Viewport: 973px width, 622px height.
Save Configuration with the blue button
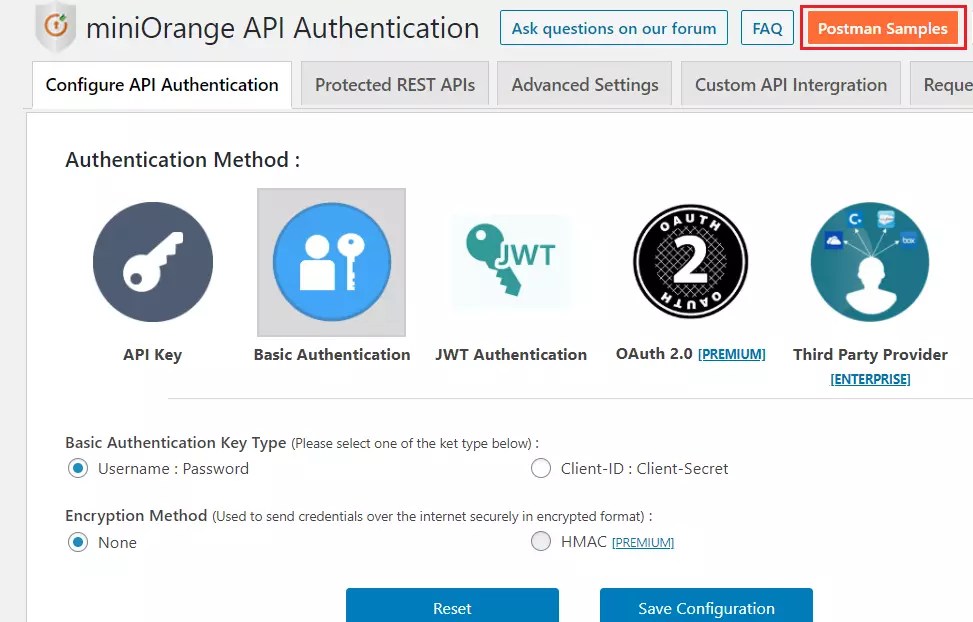point(706,607)
